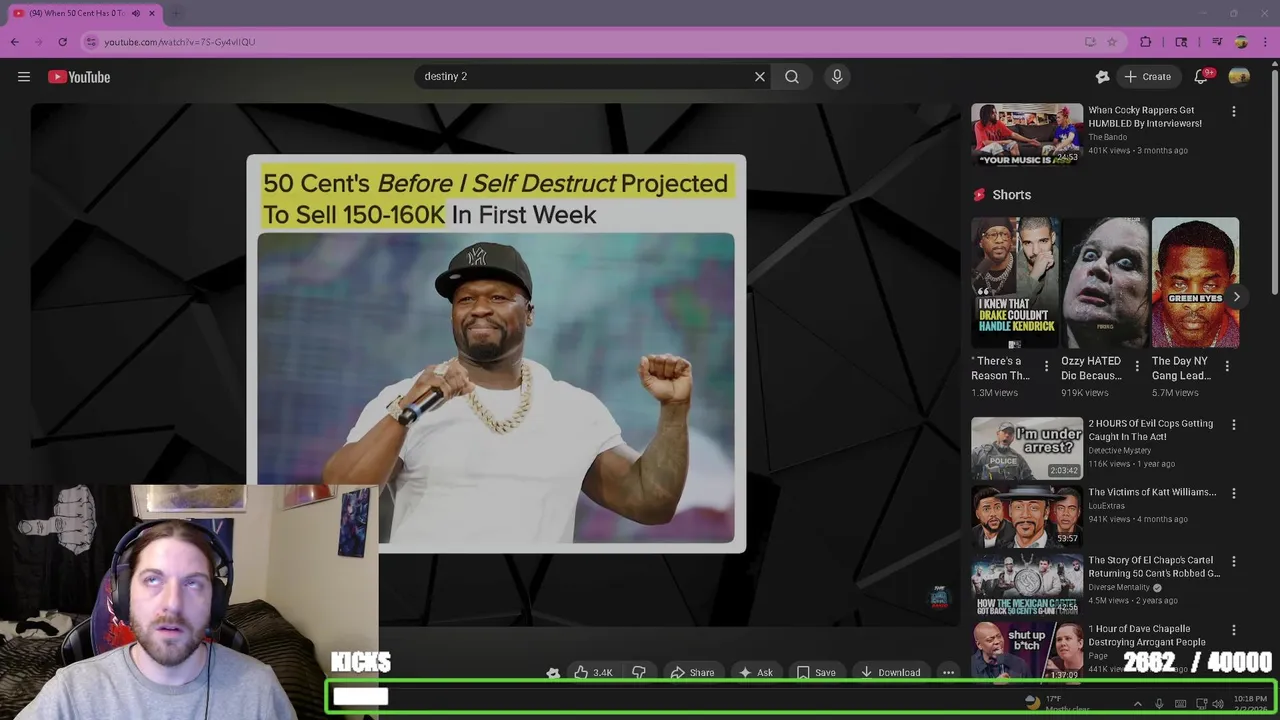Dislike the video
The height and width of the screenshot is (720, 1280).
click(x=638, y=673)
